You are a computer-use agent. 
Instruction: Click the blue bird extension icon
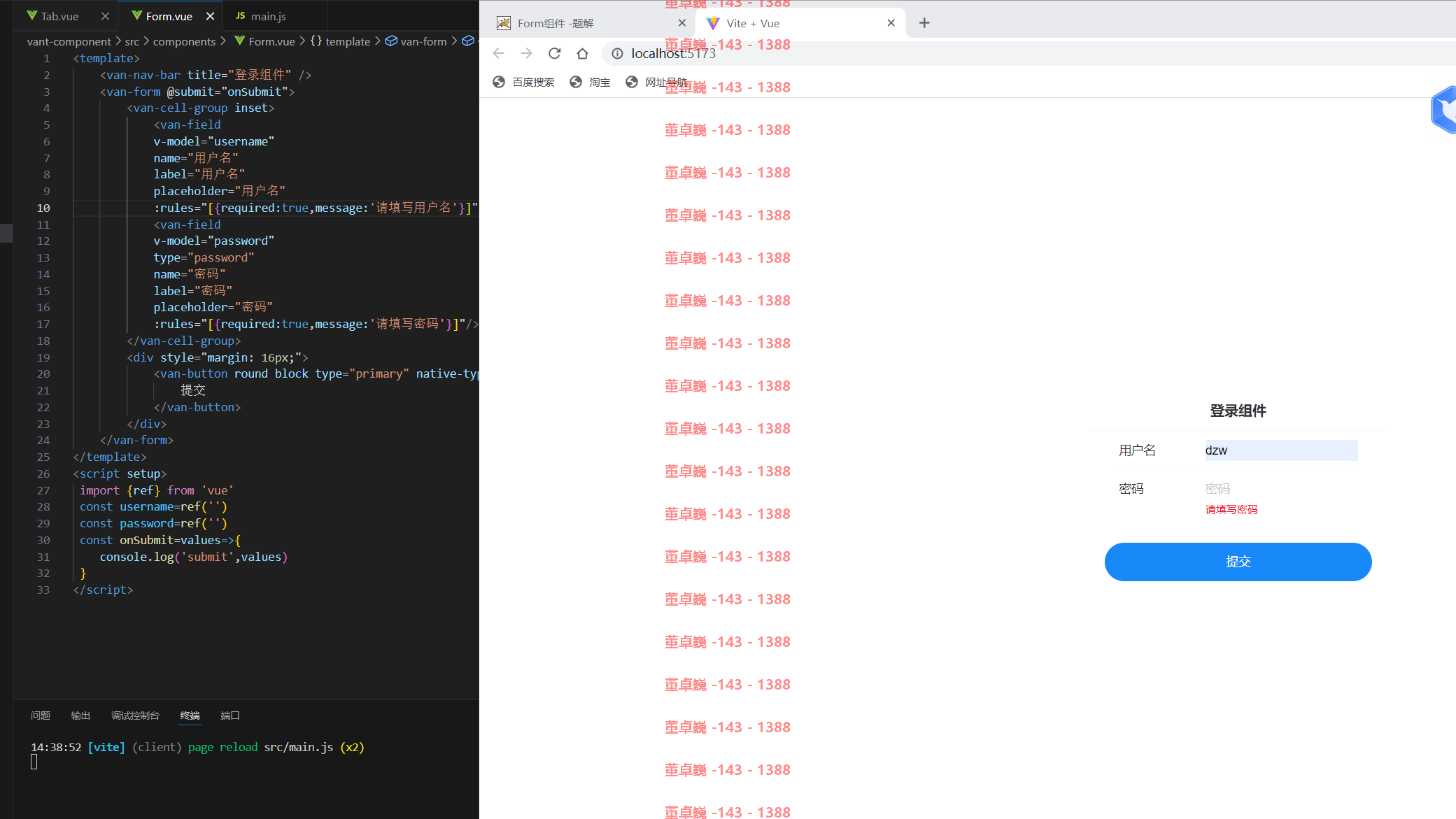[1444, 109]
